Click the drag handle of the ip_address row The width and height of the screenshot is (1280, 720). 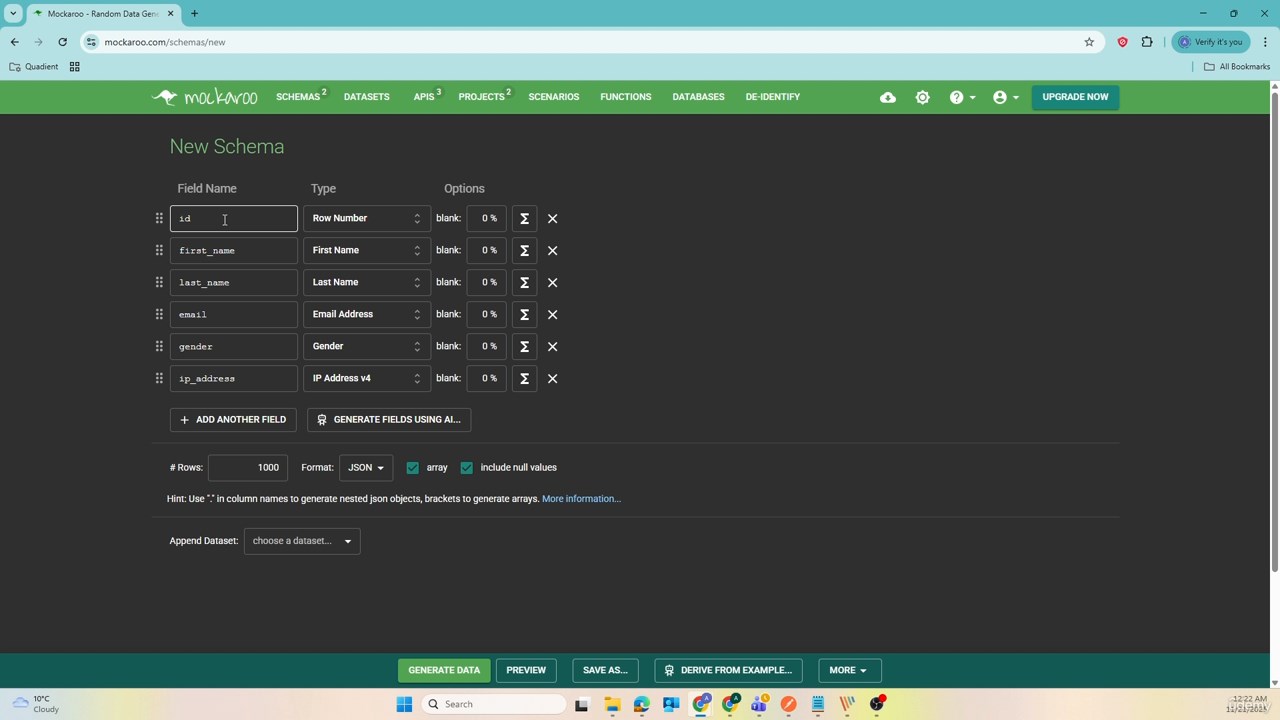pyautogui.click(x=159, y=378)
